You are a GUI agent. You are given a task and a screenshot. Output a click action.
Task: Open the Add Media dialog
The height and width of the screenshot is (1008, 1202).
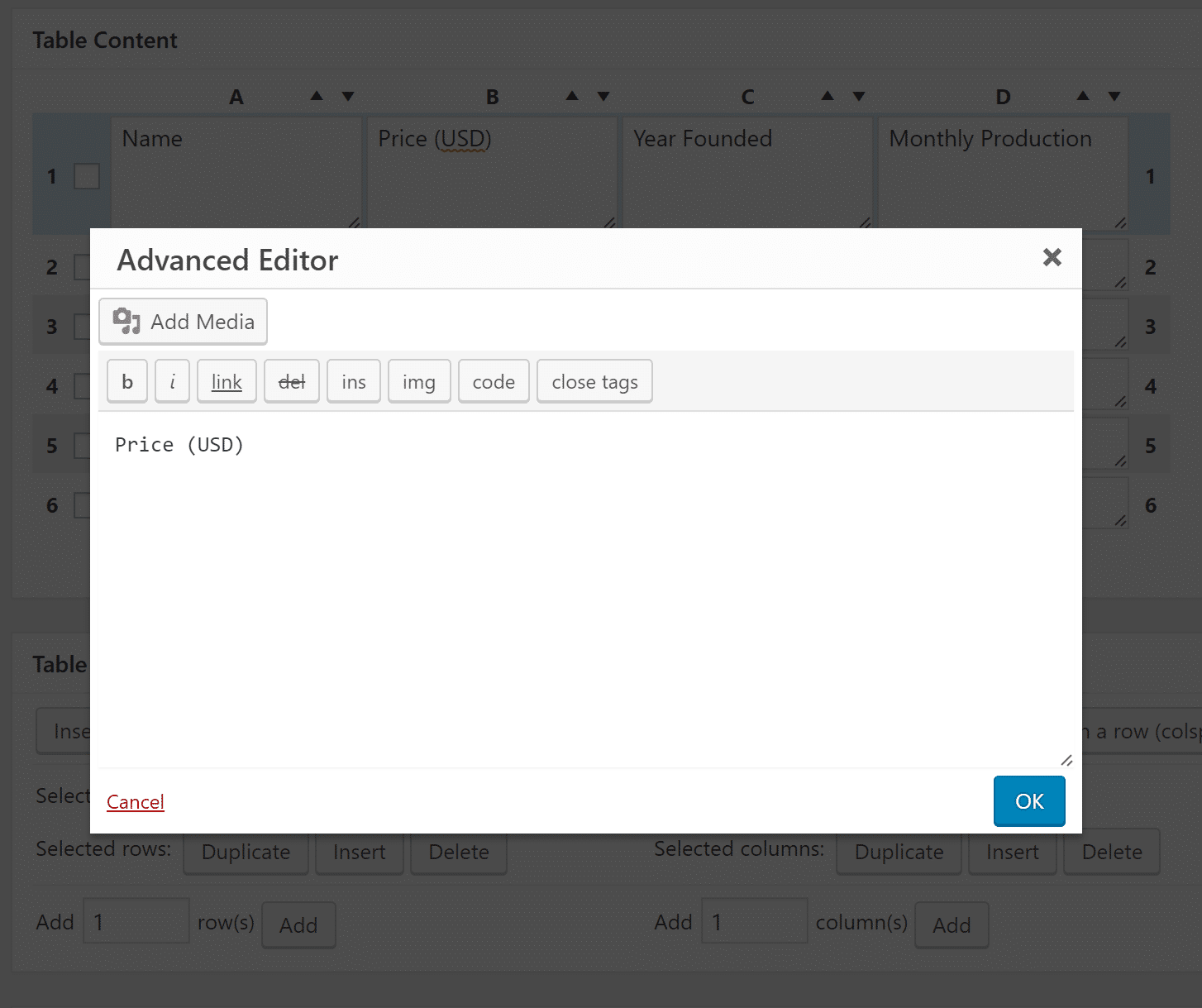tap(183, 322)
